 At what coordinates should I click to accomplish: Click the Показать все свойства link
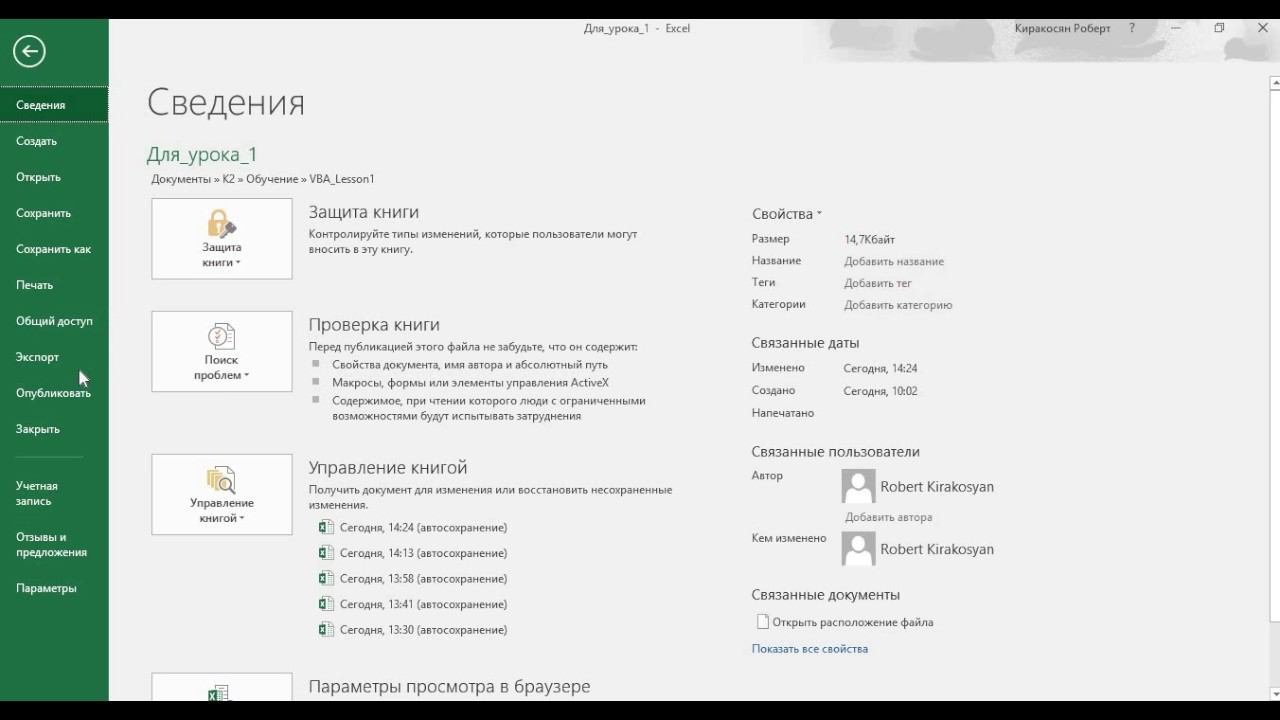pyautogui.click(x=810, y=649)
